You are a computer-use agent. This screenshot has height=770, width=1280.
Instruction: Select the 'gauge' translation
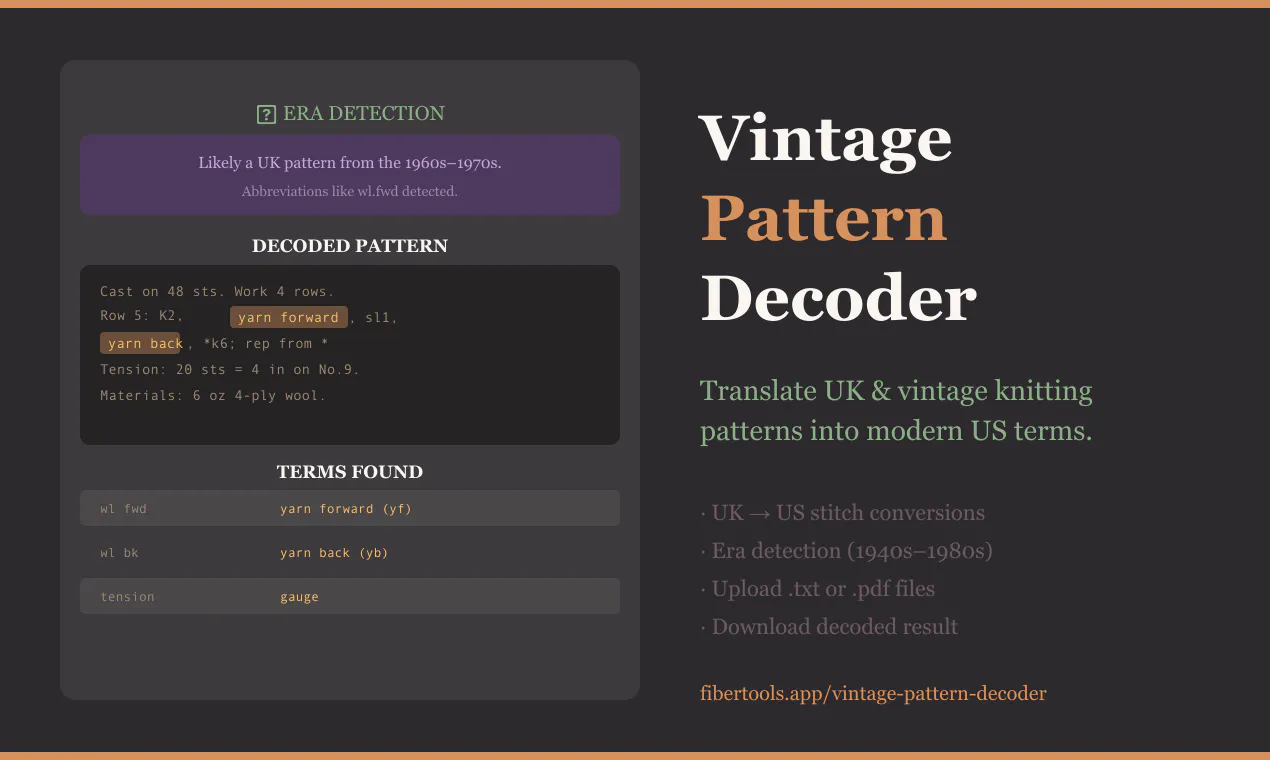click(299, 596)
